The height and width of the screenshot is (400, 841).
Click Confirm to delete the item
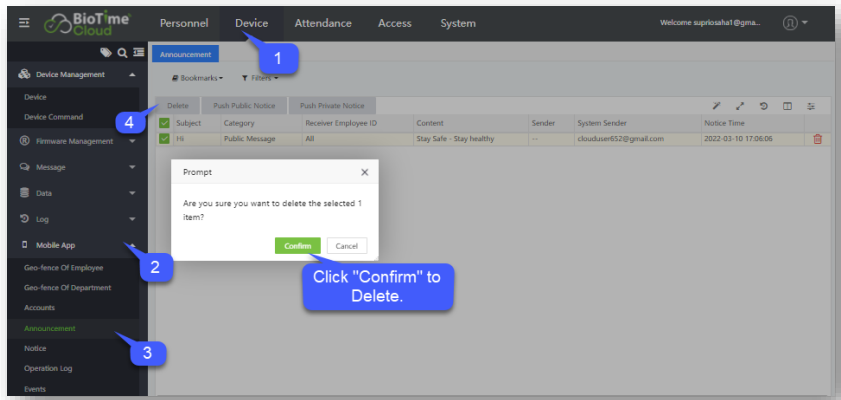click(298, 245)
